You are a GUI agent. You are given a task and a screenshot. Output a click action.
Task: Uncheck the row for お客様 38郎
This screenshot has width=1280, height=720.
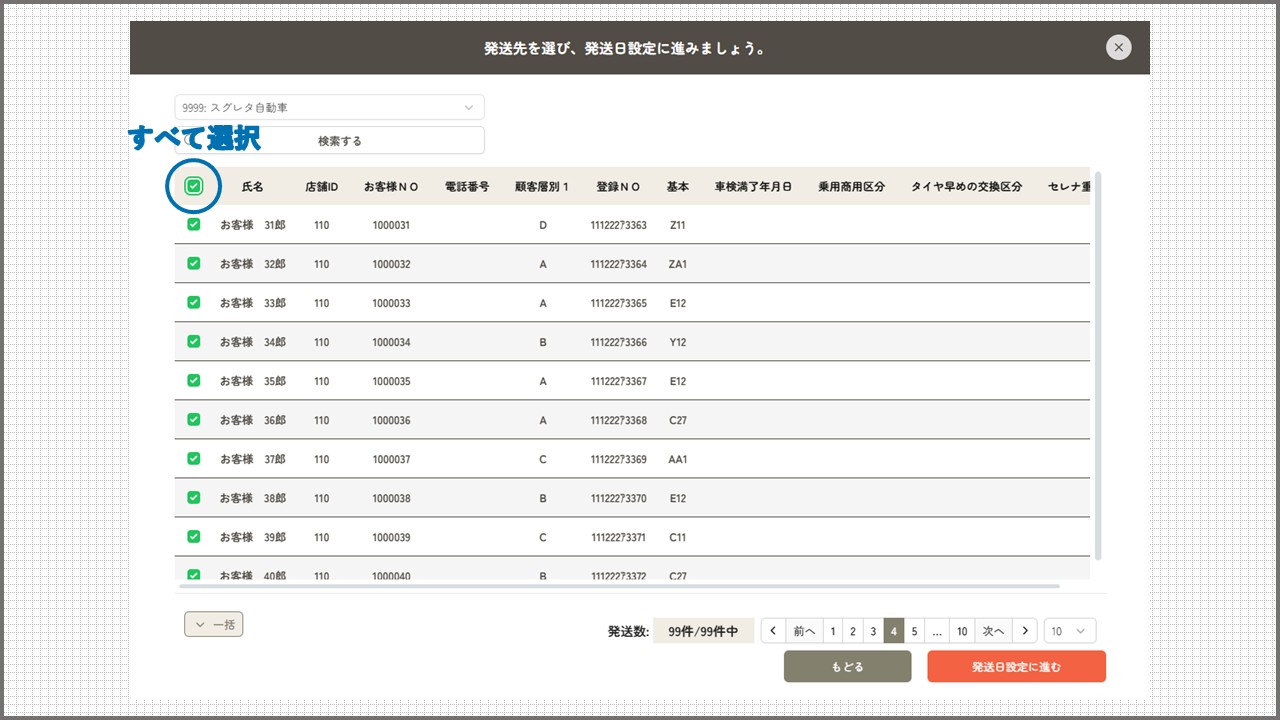point(194,498)
